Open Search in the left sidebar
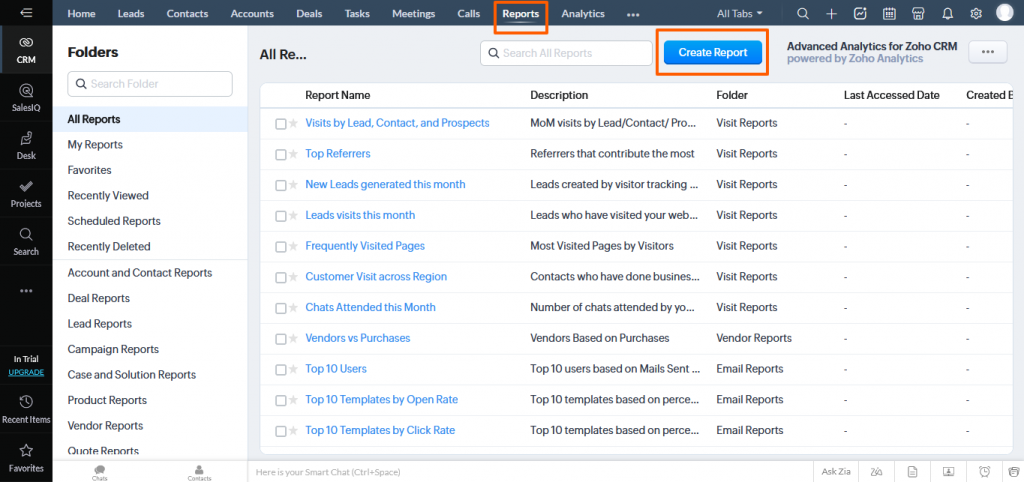 (x=26, y=241)
